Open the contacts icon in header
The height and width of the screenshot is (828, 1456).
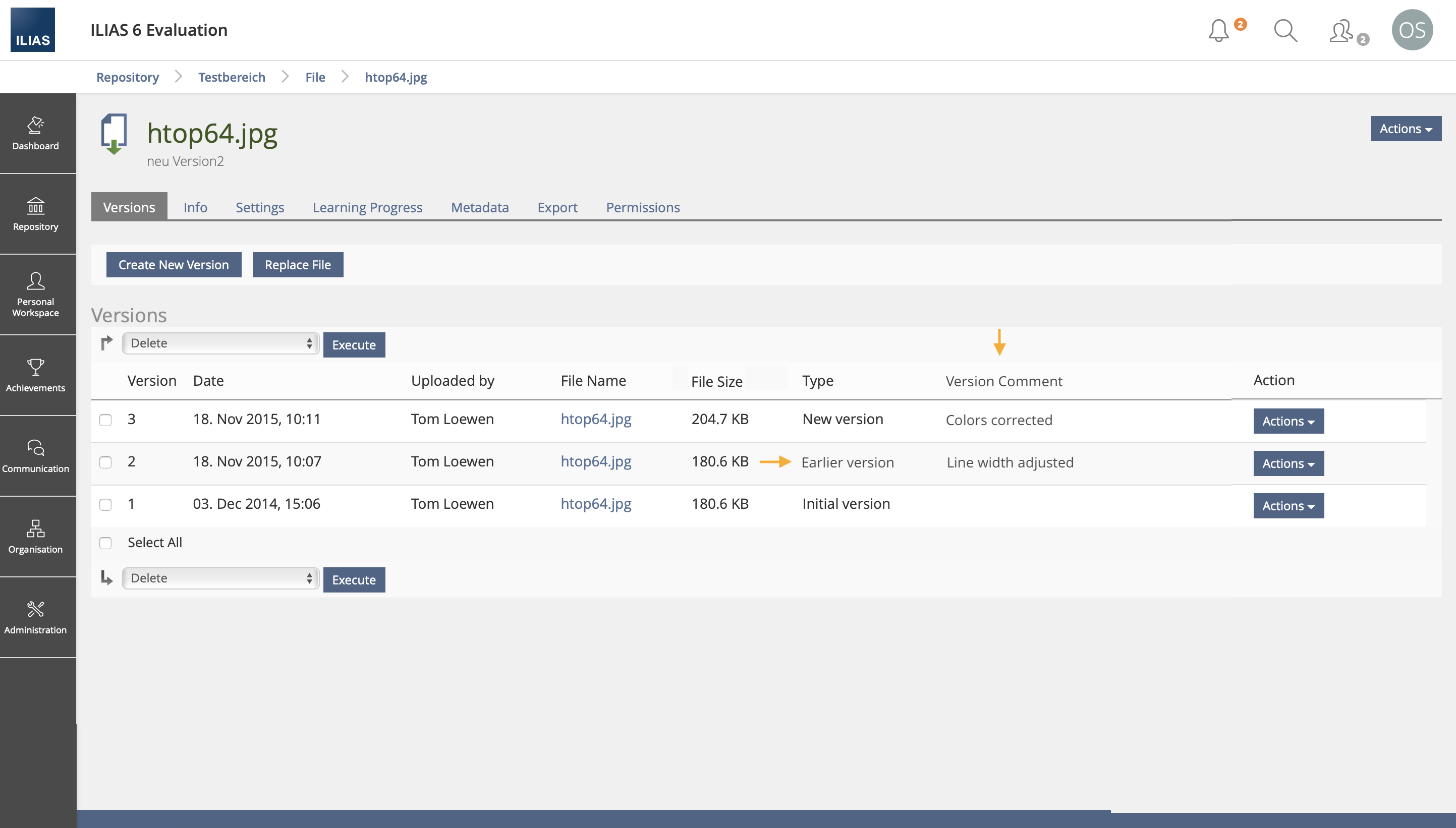(1341, 30)
